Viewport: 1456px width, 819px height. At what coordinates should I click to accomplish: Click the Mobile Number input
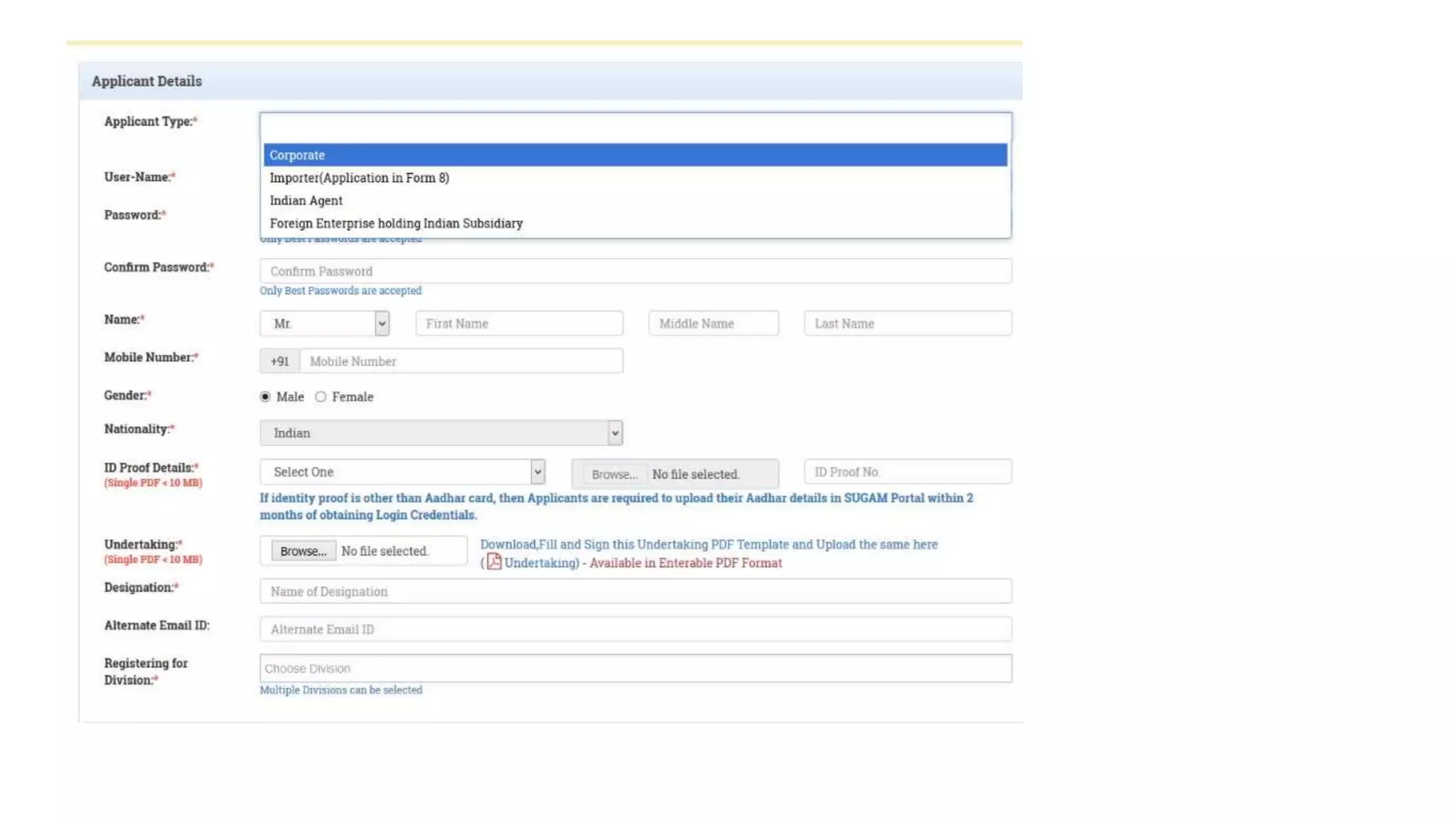461,361
